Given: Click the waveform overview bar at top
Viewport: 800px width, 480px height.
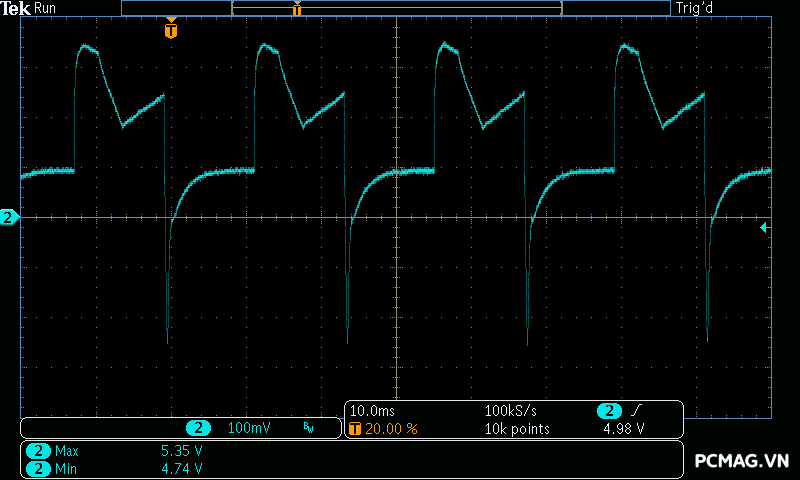Looking at the screenshot, I should [x=395, y=8].
